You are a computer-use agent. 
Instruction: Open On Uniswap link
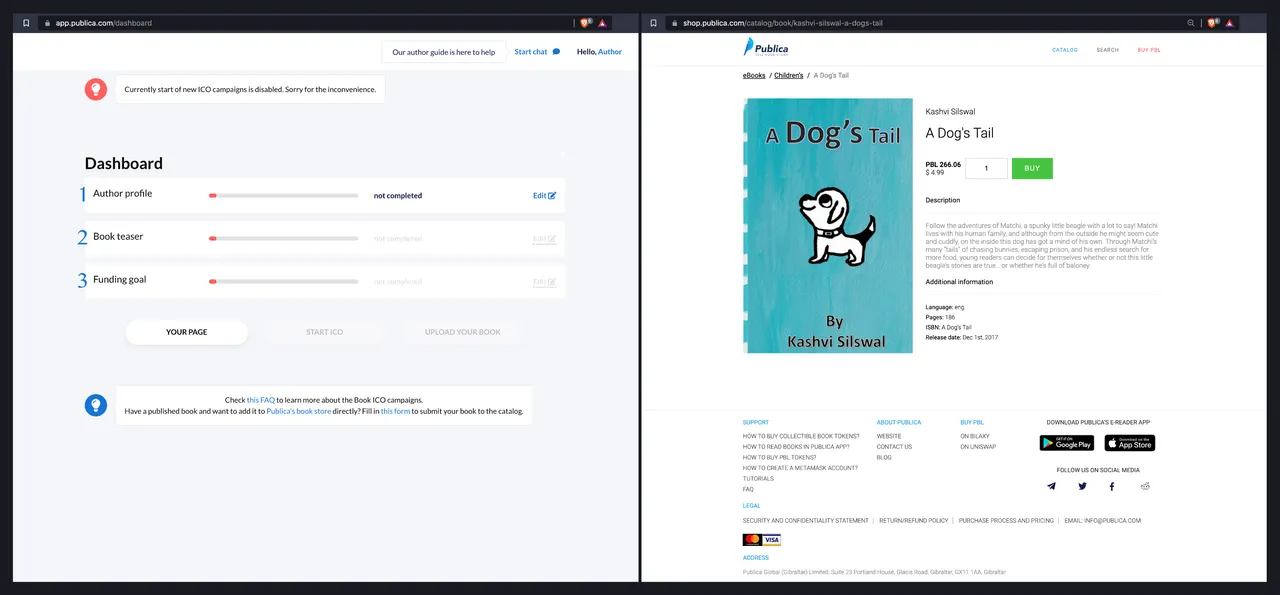click(x=978, y=447)
